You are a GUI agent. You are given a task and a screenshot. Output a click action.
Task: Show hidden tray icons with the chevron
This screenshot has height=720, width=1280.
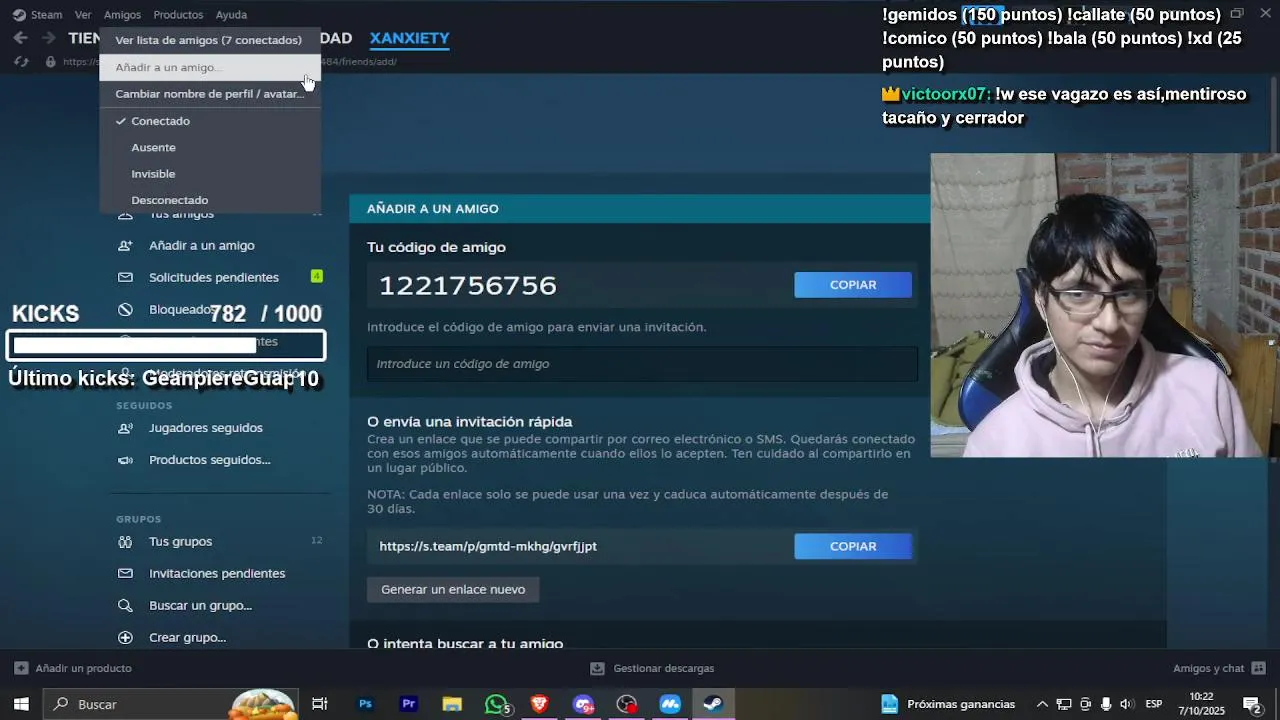click(x=1042, y=704)
